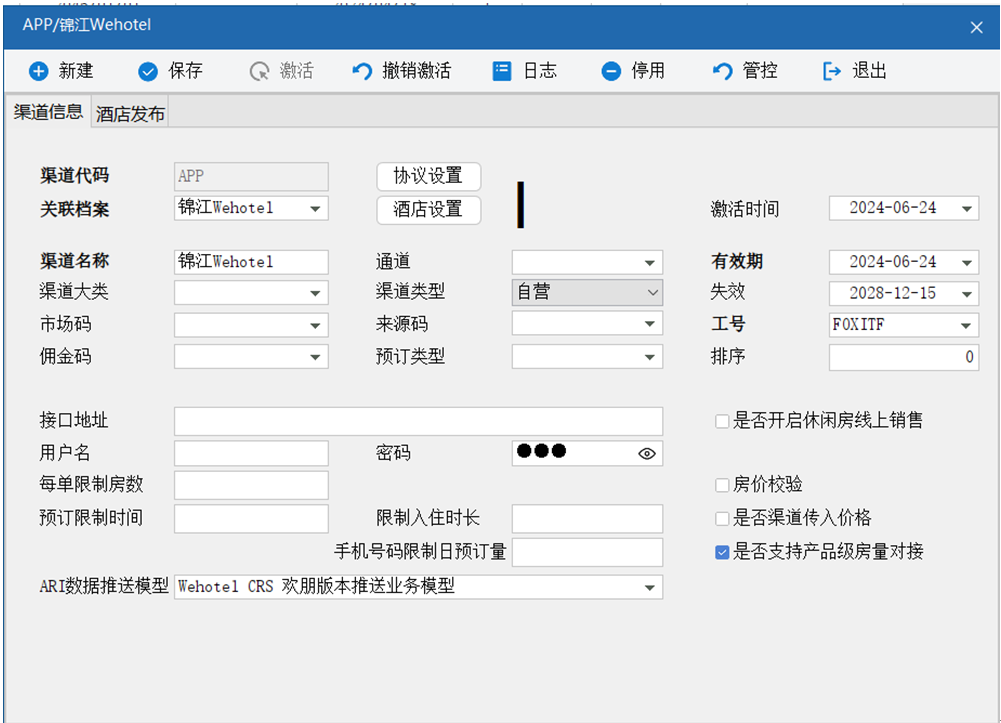Screen dimensions: 1001x723
Task: Click the 协议设置 button
Action: point(428,176)
